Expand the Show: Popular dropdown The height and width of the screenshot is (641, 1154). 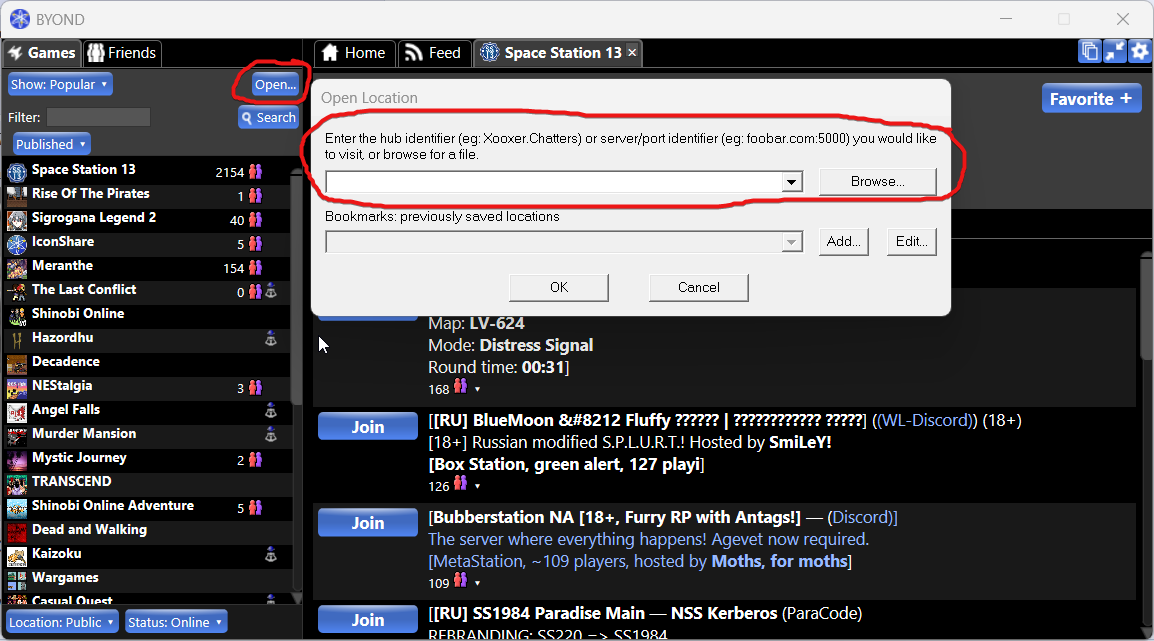[60, 85]
